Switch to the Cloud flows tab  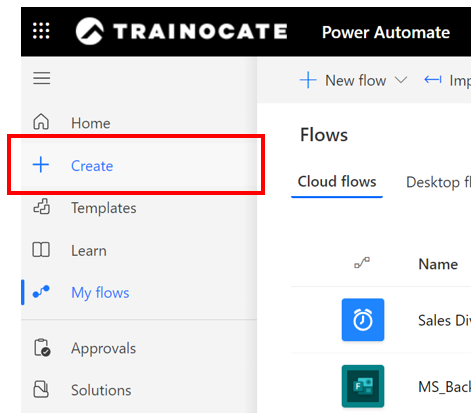[337, 182]
